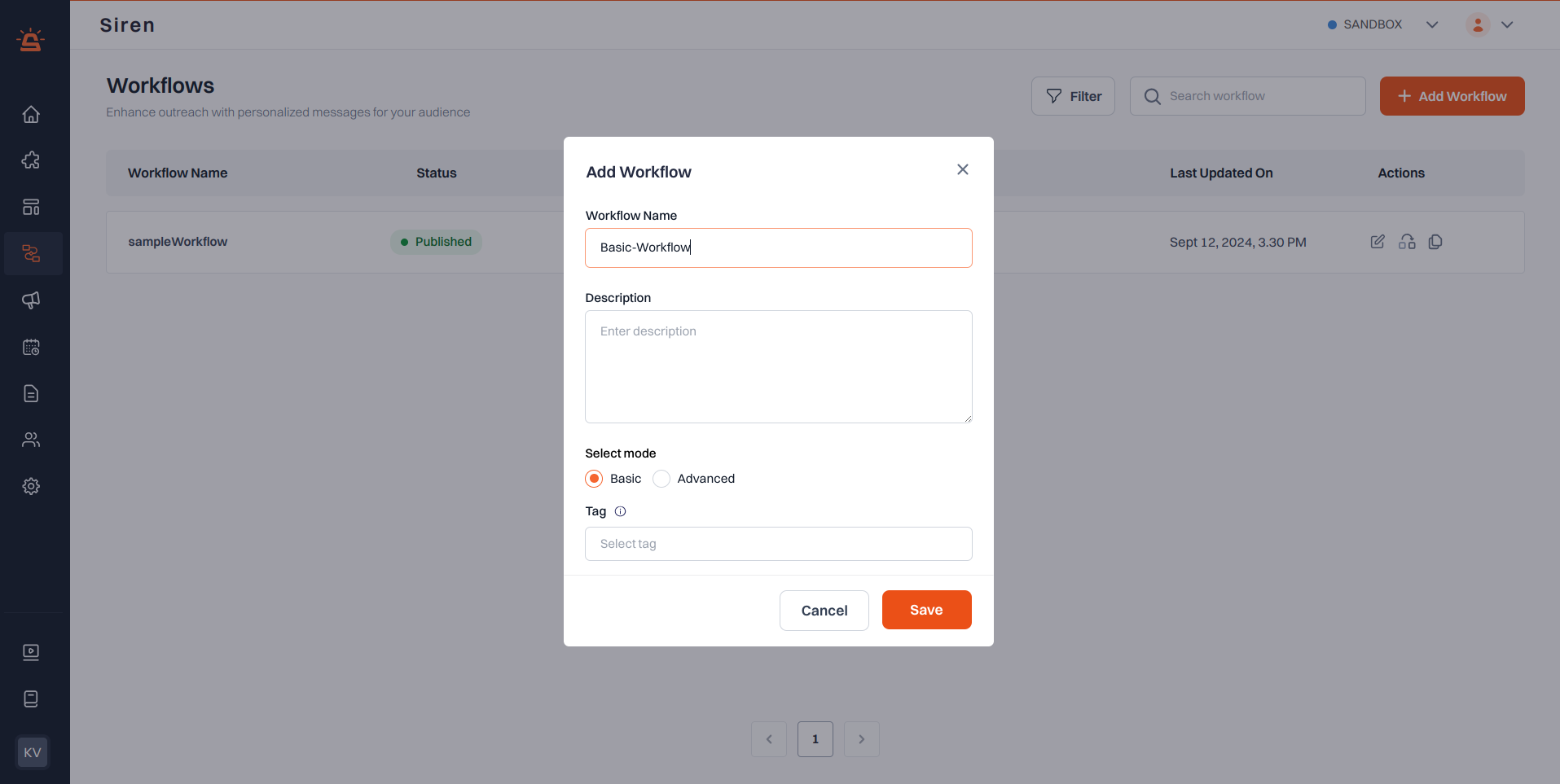This screenshot has height=784, width=1560.
Task: Expand the profile account dropdown
Action: click(1508, 24)
